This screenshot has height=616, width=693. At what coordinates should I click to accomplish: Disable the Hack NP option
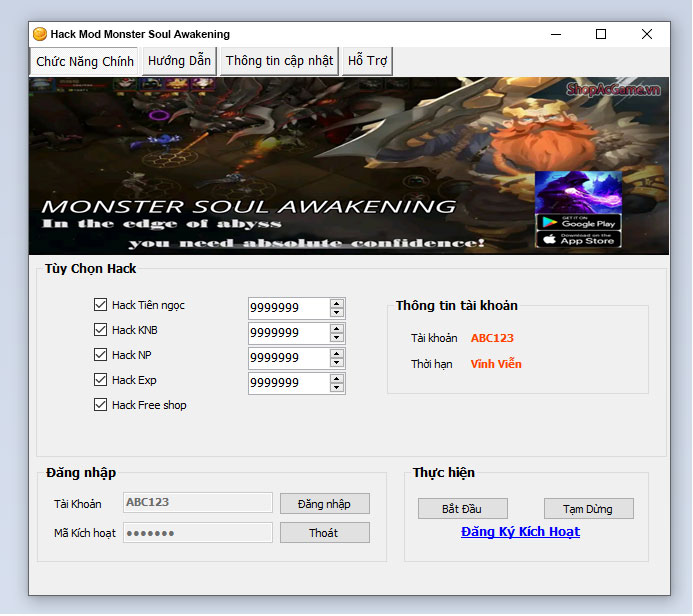click(100, 355)
